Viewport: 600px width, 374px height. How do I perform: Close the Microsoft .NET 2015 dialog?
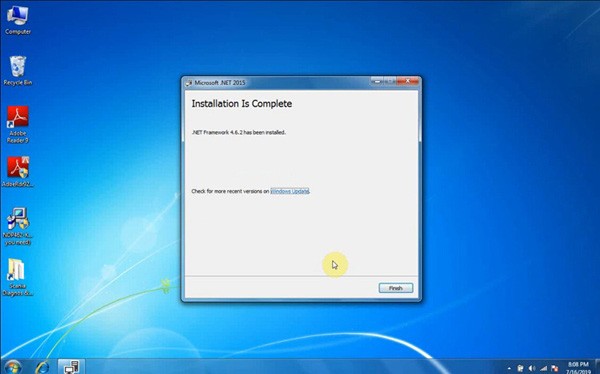tap(407, 81)
